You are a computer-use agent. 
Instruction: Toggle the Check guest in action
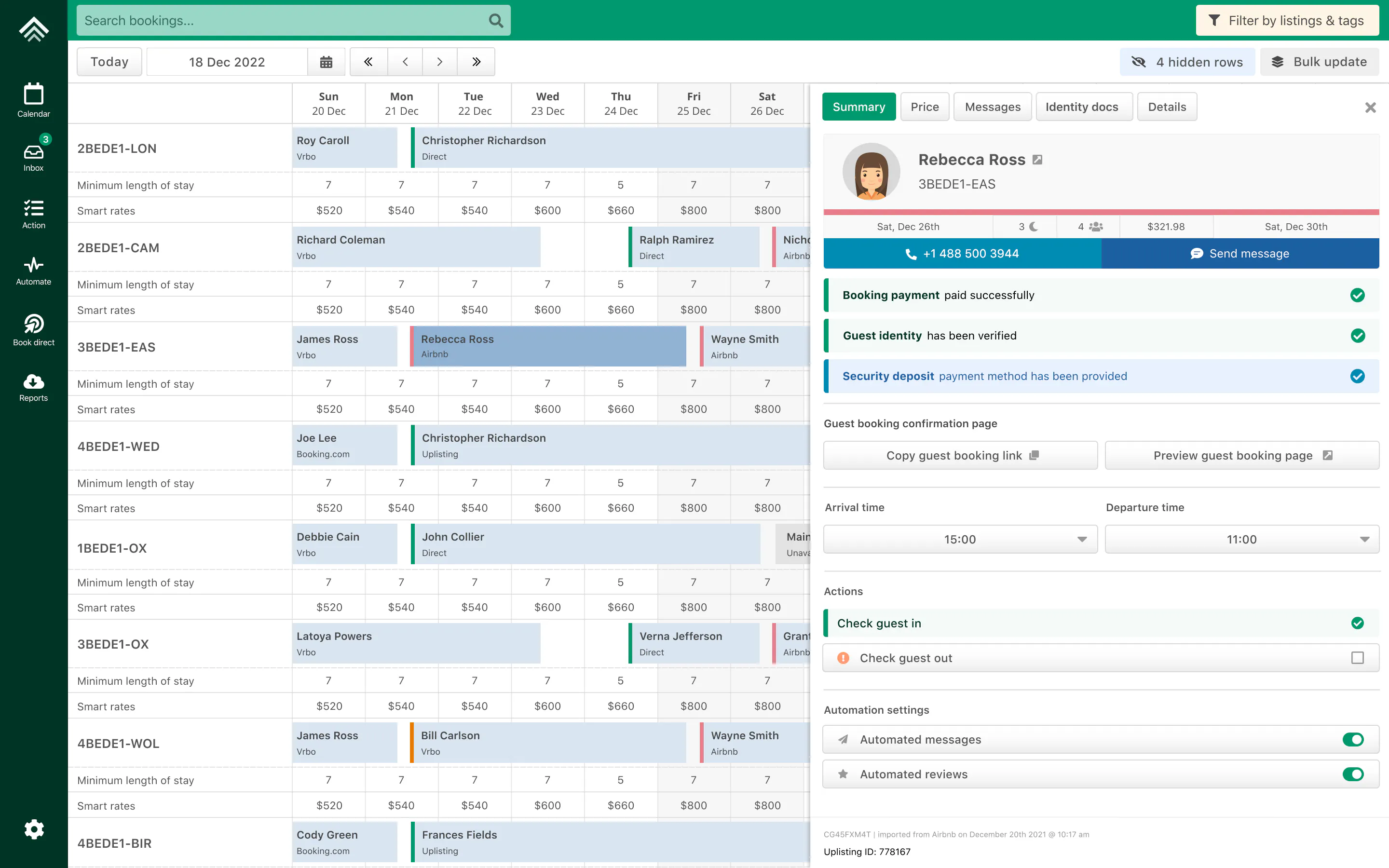pos(1102,624)
